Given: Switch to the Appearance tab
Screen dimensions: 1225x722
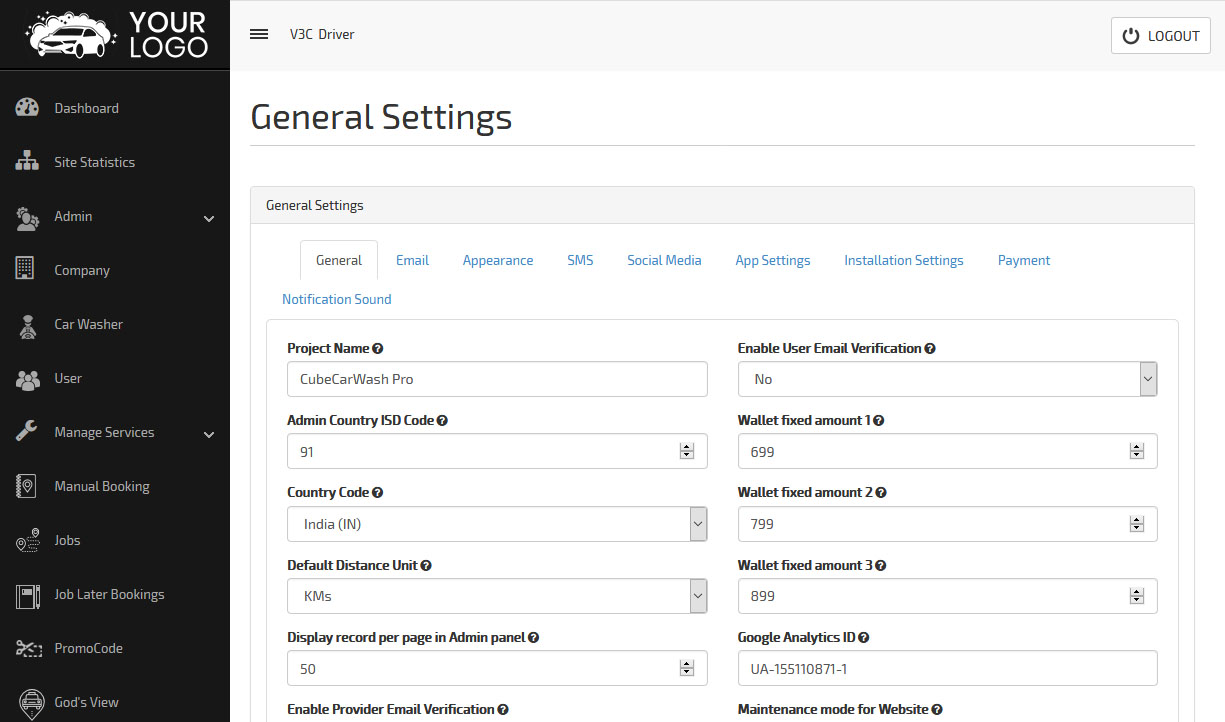Looking at the screenshot, I should [x=498, y=260].
